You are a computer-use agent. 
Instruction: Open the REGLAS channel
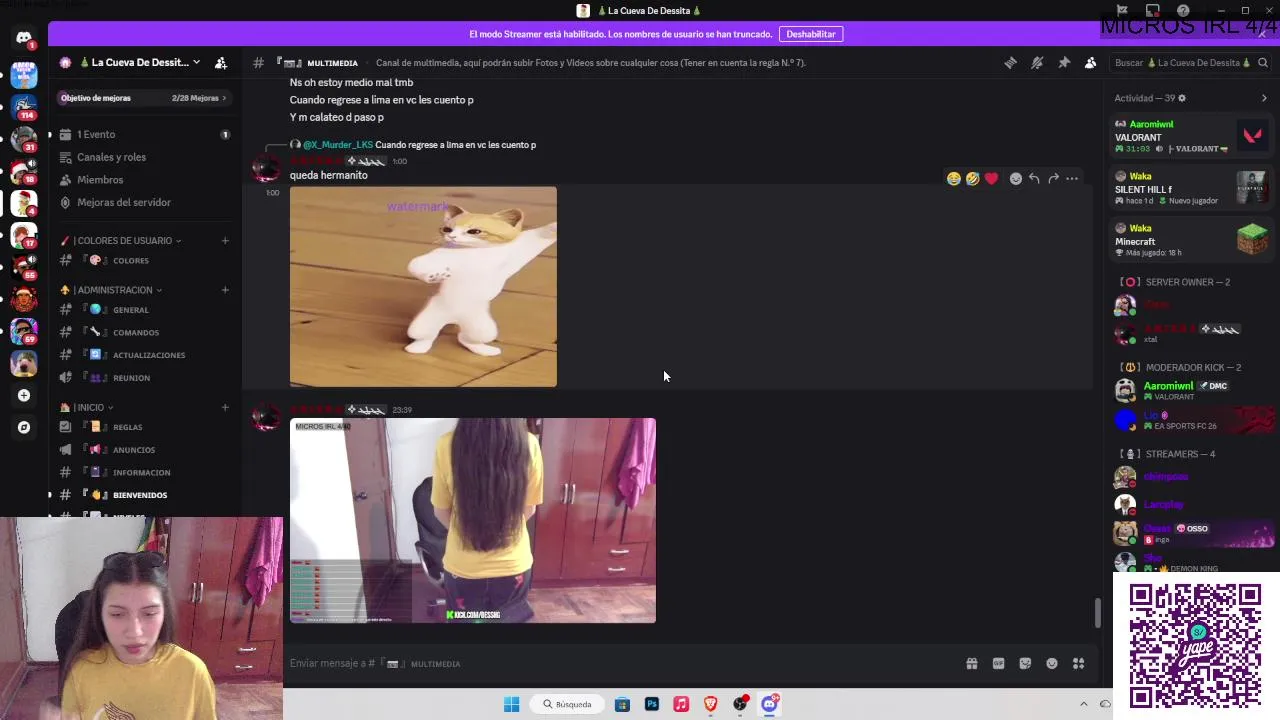[145, 427]
